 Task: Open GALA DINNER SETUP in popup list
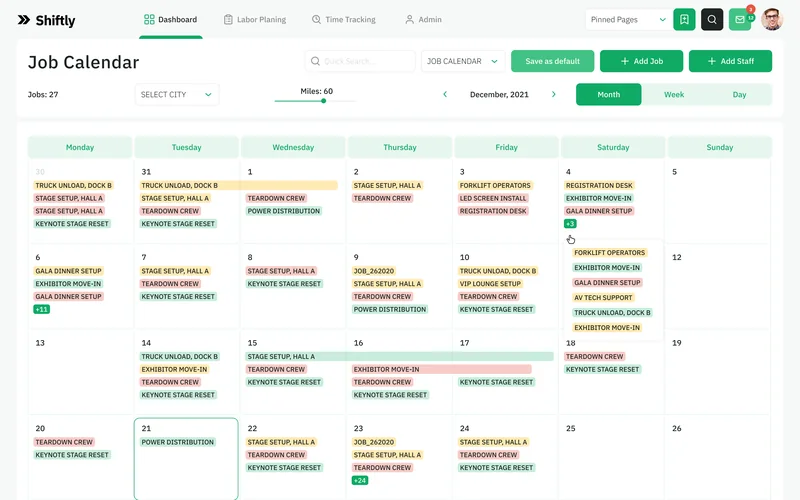(607, 283)
